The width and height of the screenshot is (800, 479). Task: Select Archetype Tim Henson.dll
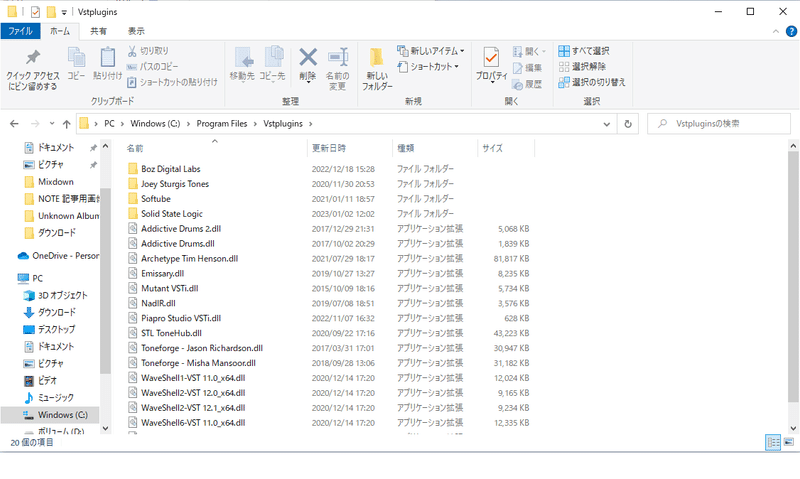pyautogui.click(x=189, y=258)
